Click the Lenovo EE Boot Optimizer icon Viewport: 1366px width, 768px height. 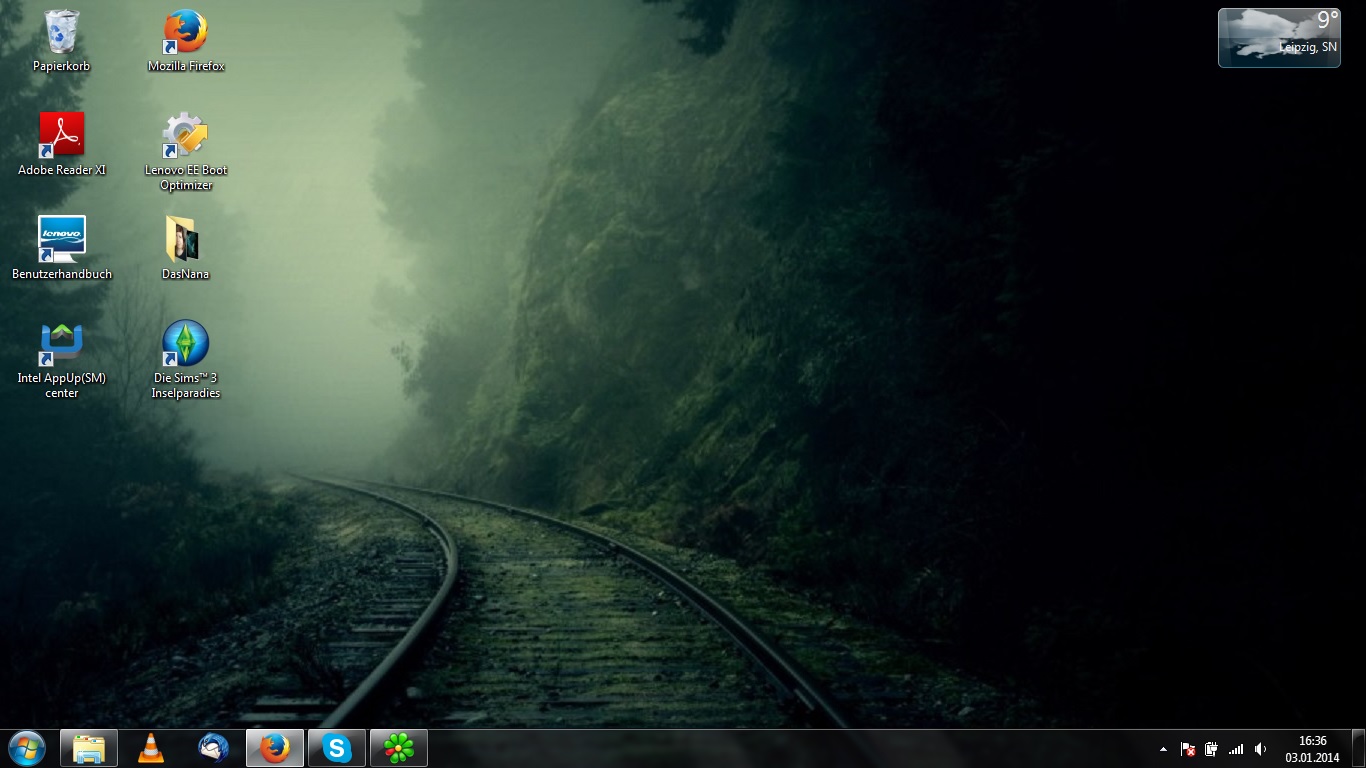[186, 136]
